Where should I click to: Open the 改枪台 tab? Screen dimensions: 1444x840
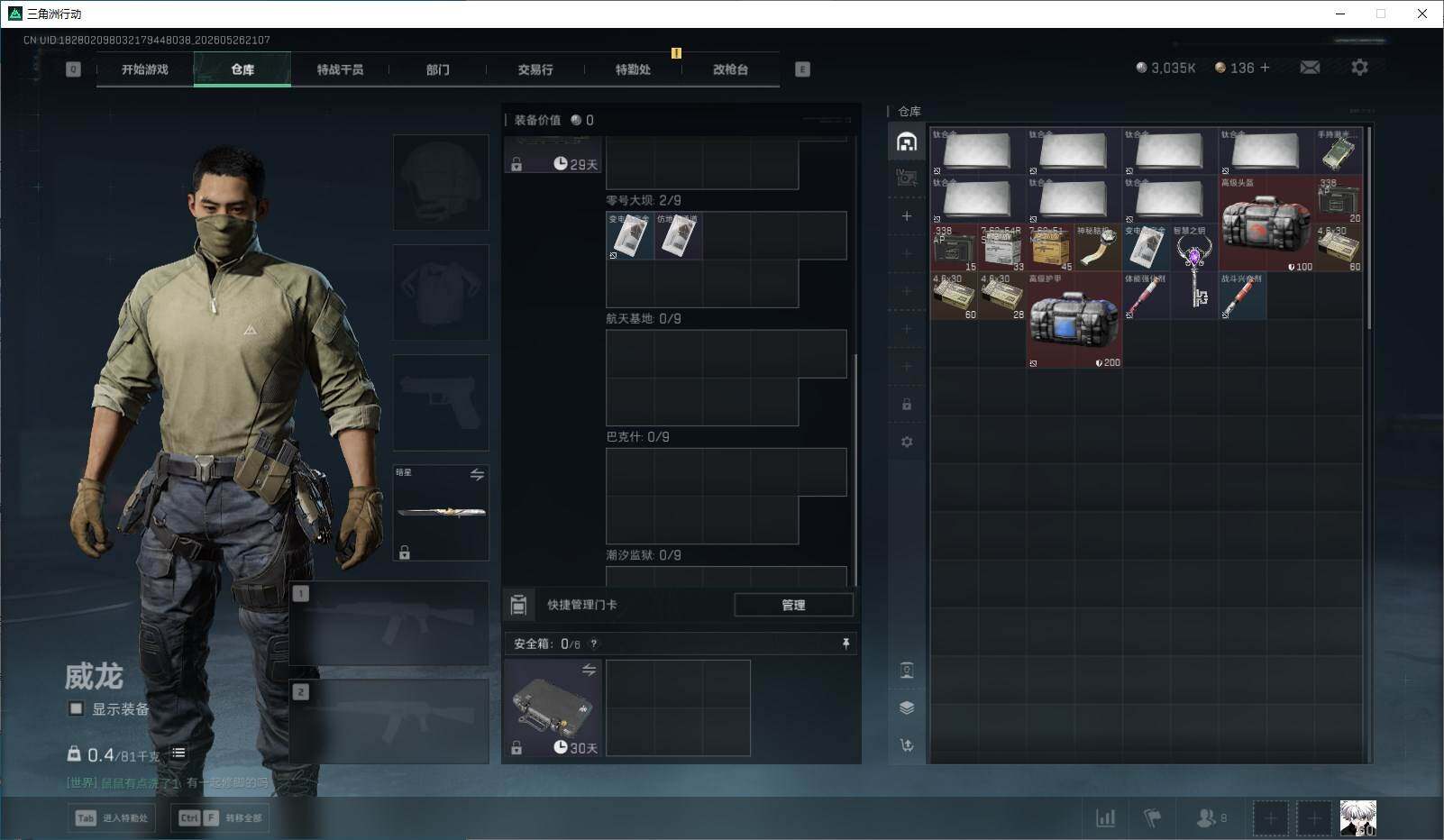click(730, 69)
